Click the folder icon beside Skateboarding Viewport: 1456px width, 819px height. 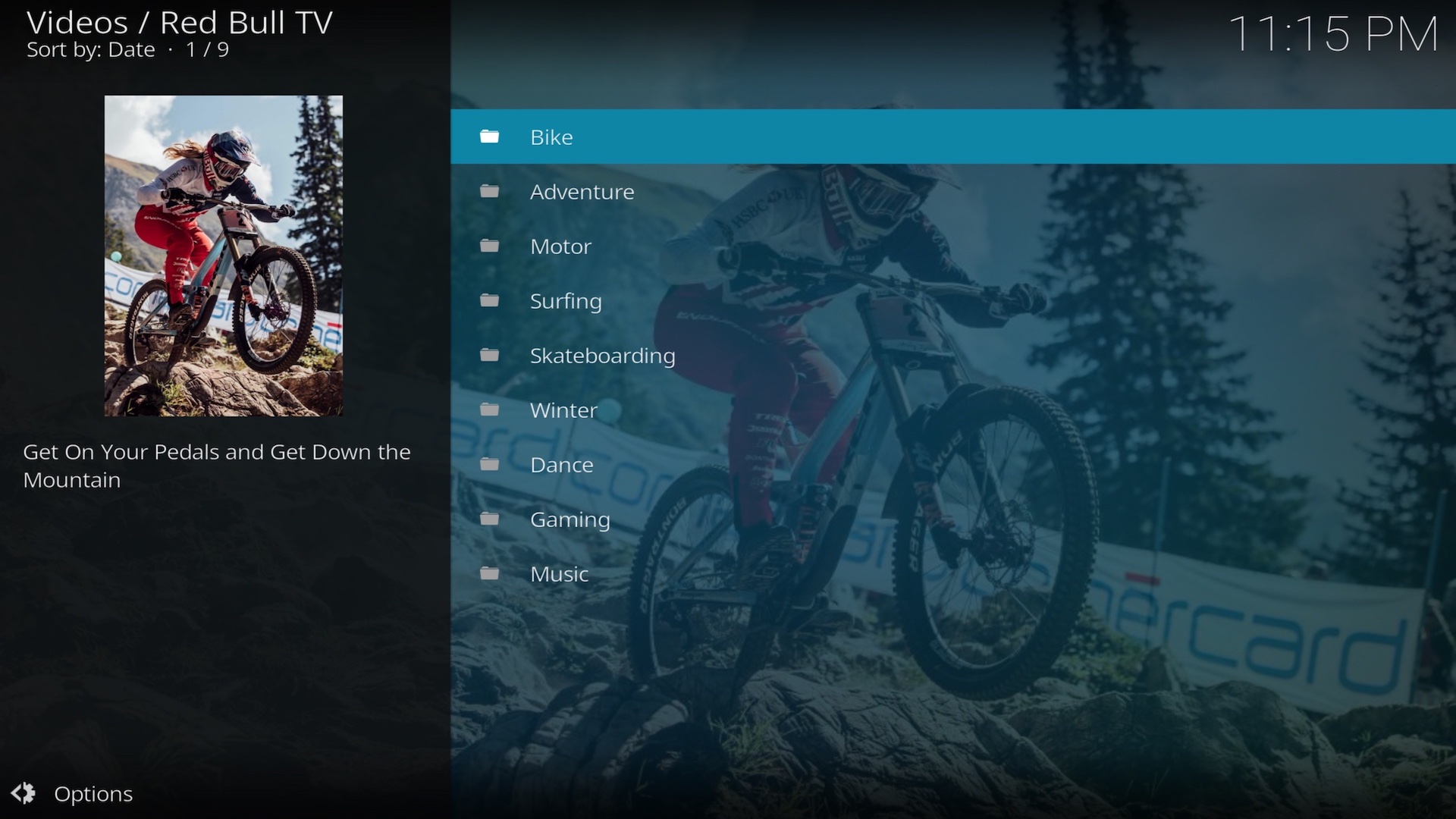(x=490, y=356)
